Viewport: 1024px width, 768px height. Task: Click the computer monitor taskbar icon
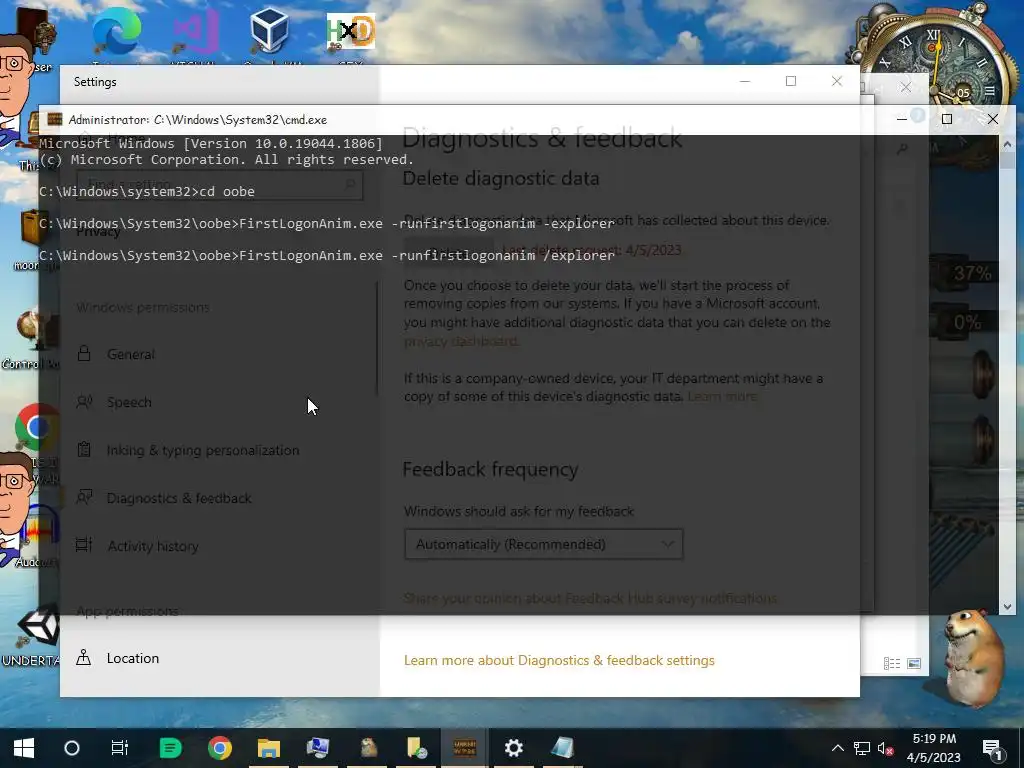[x=317, y=748]
